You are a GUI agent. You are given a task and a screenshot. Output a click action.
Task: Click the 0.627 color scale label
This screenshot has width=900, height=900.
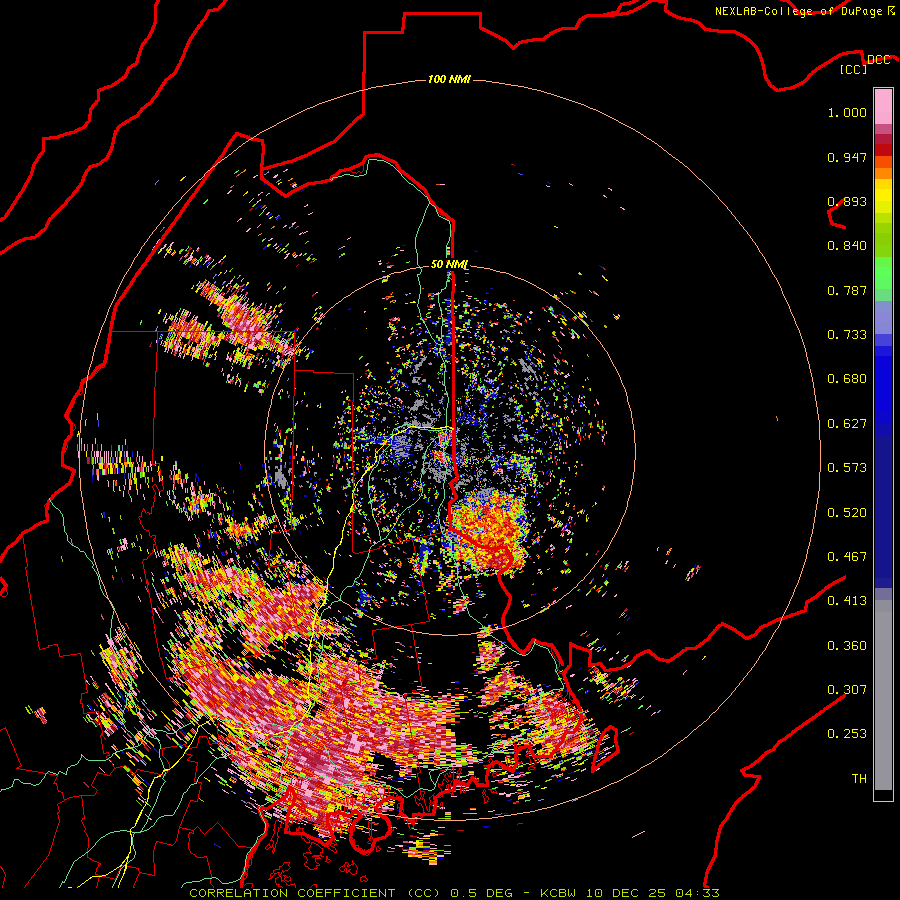click(847, 424)
